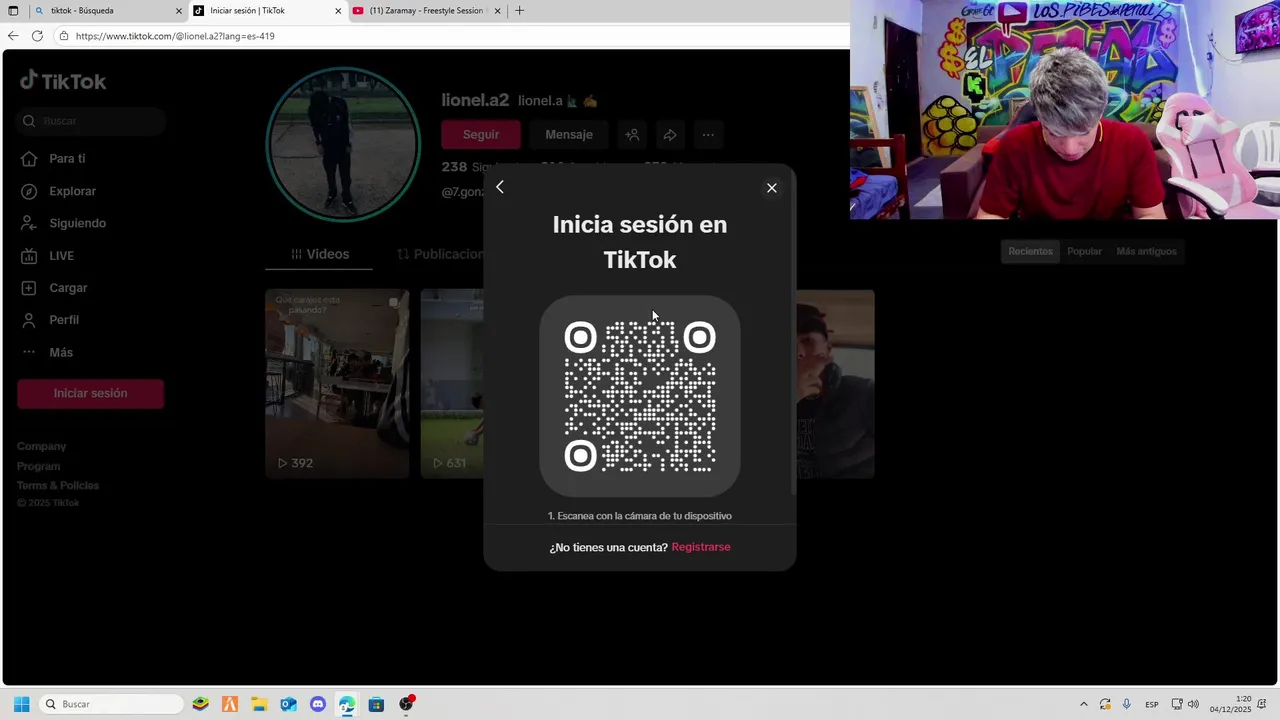Click the site info lock icon

coord(64,36)
